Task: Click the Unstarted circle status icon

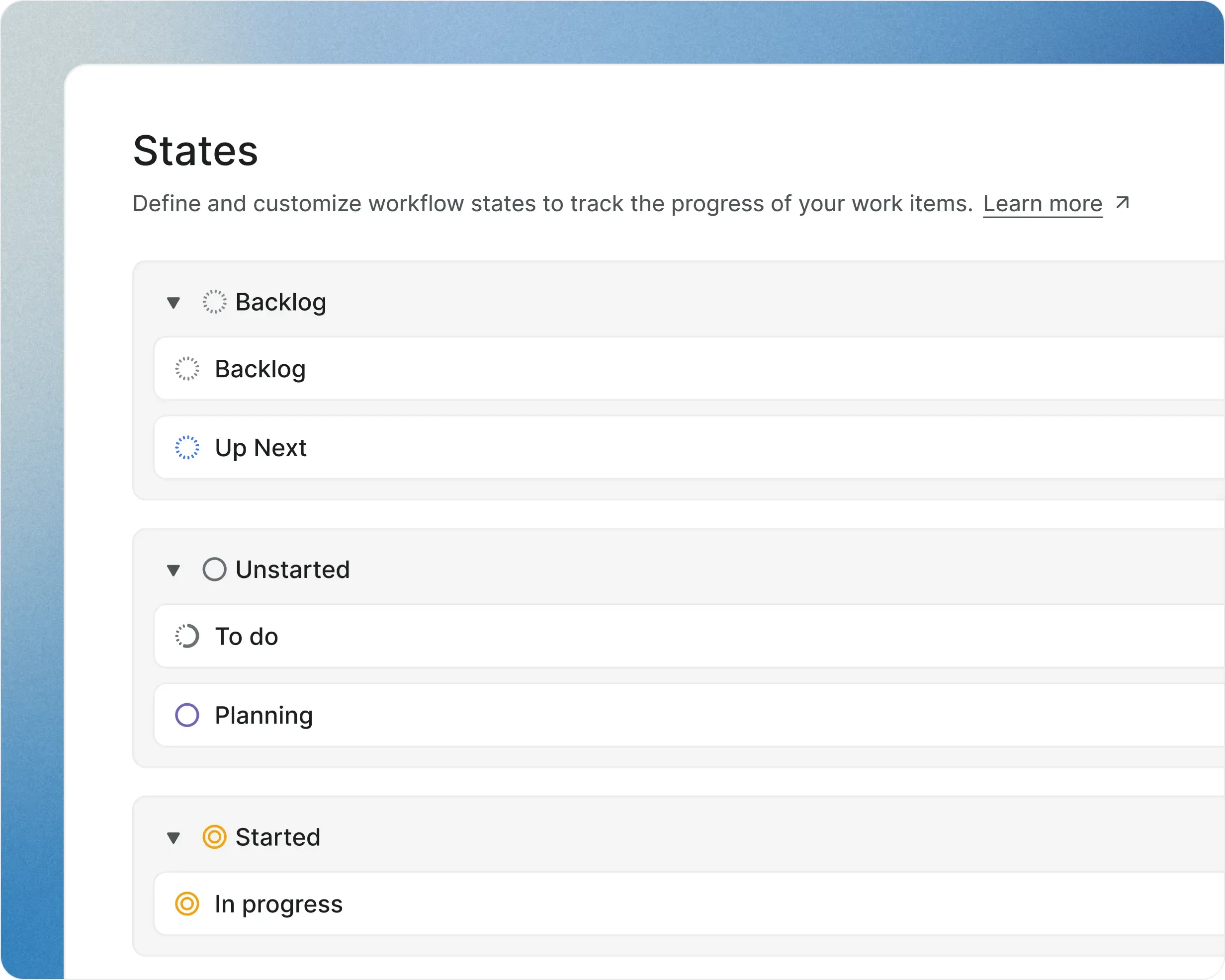Action: tap(215, 569)
